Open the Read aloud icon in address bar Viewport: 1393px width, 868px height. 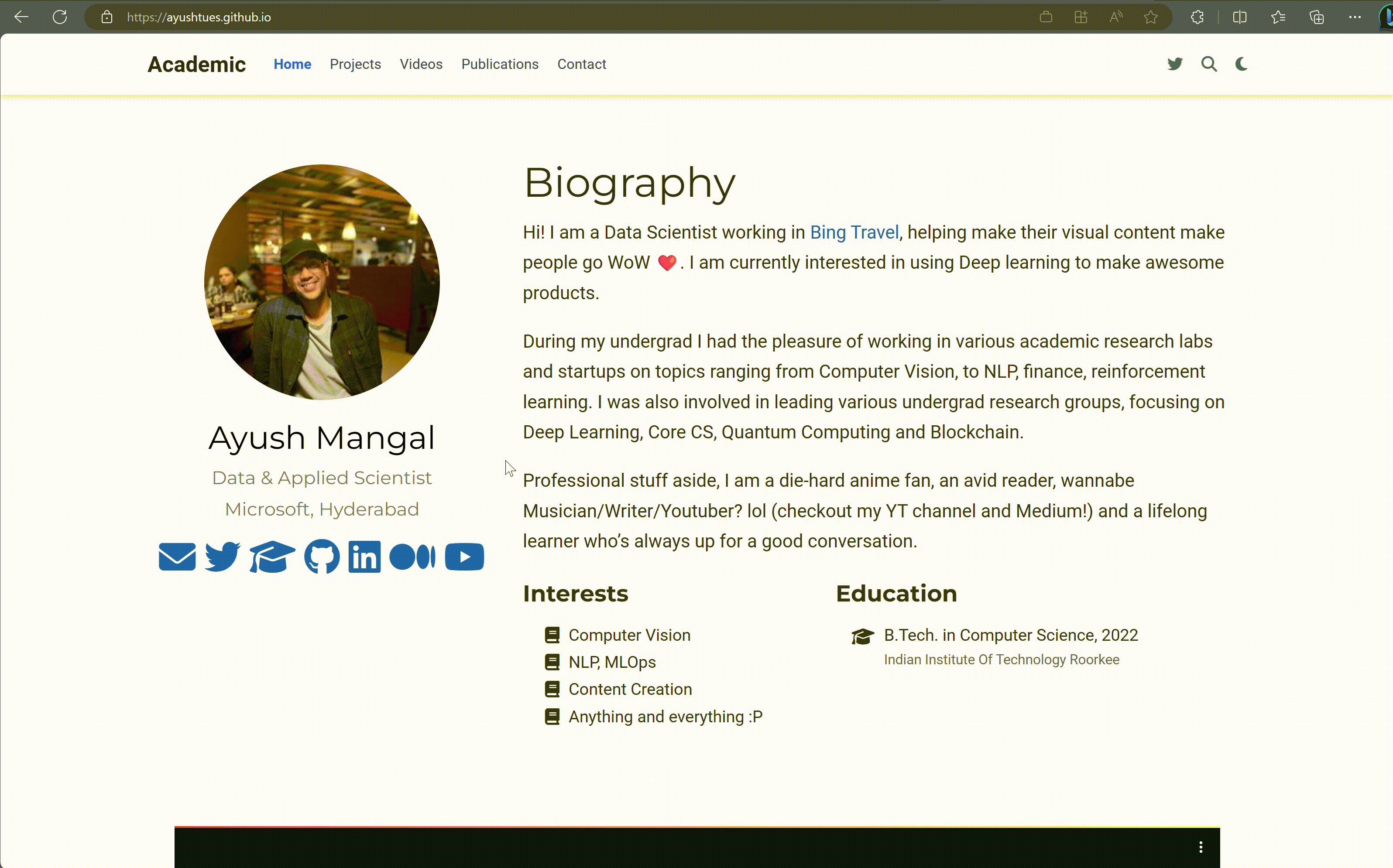coord(1115,17)
